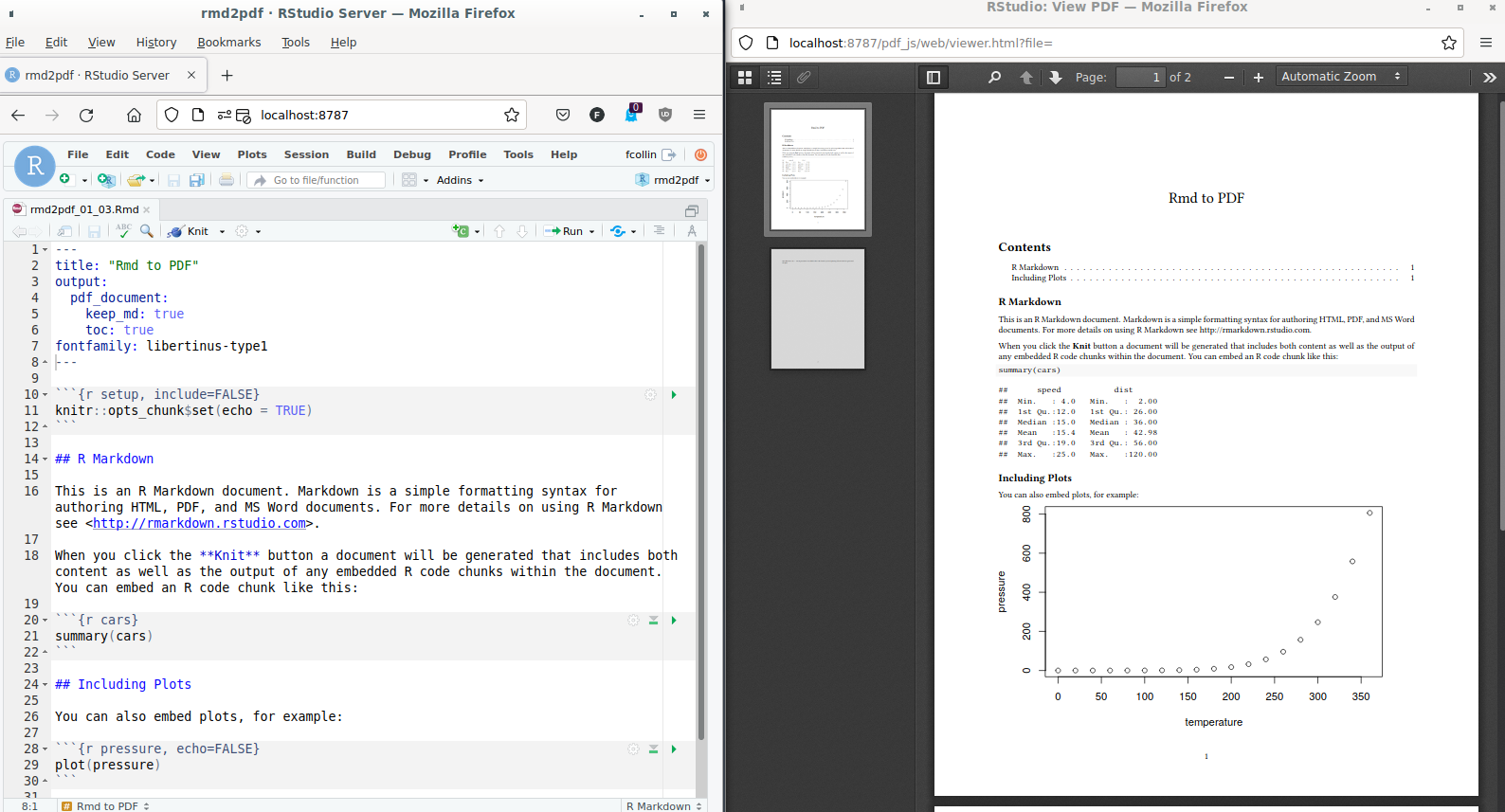Show thumbnails view in PDF sidebar
This screenshot has width=1505, height=812.
(x=745, y=78)
